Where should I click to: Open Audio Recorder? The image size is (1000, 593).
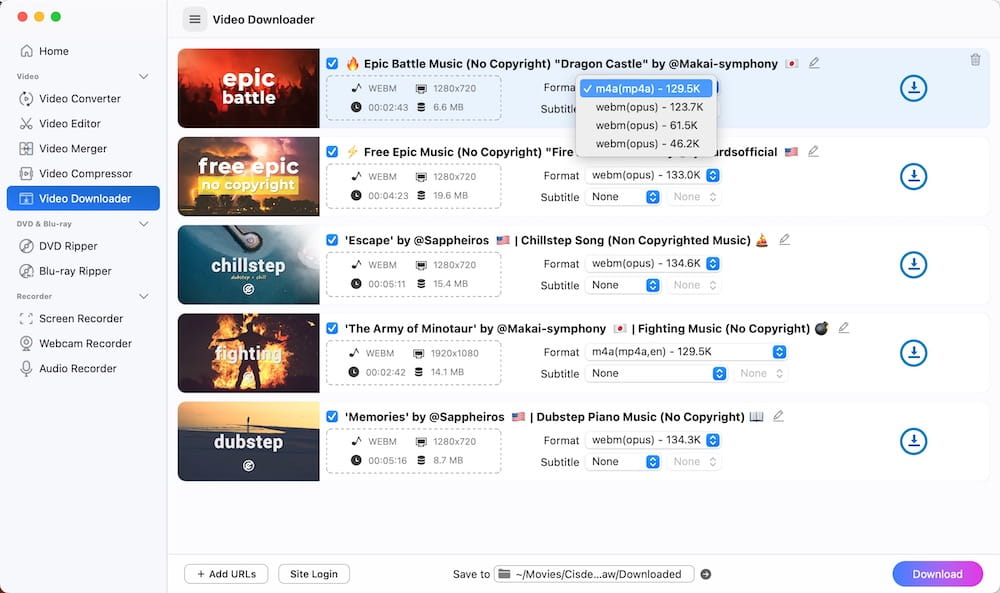click(x=83, y=368)
